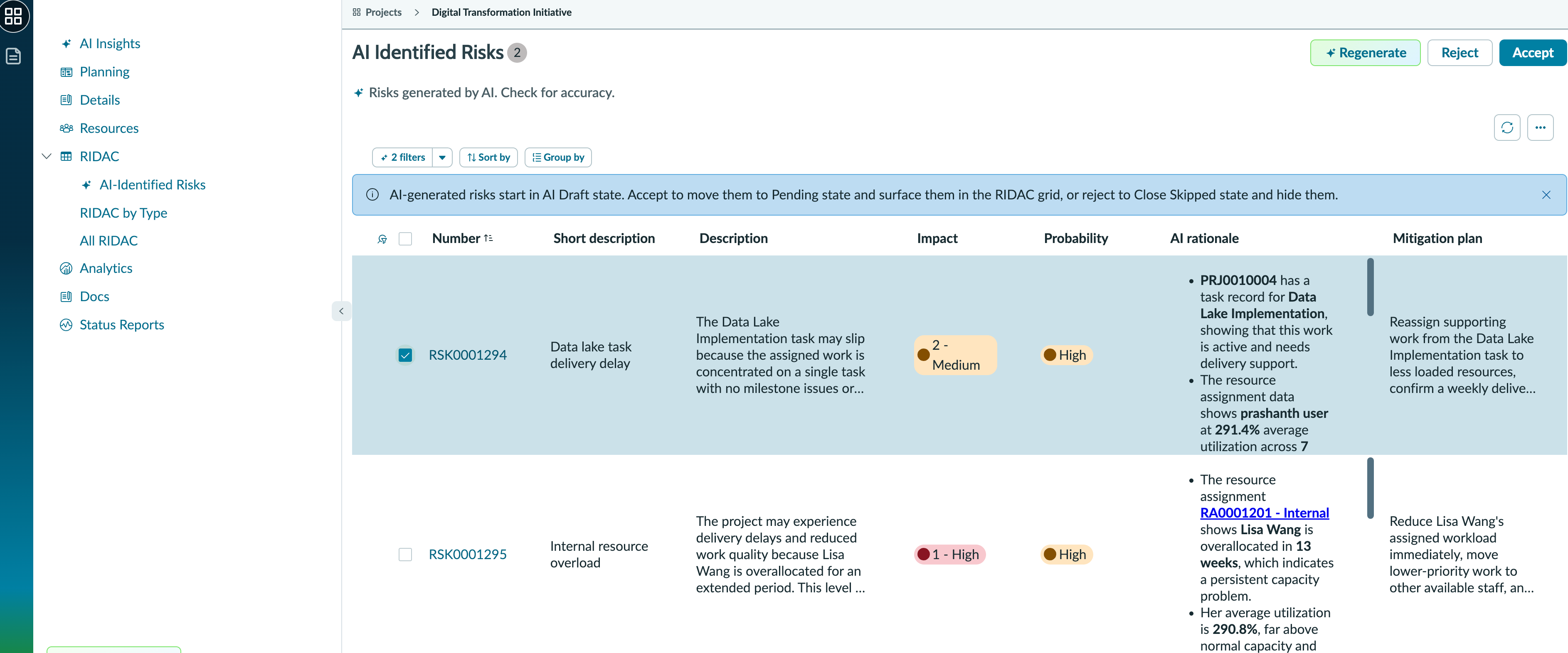
Task: Open RIDAC by Type view
Action: [123, 213]
